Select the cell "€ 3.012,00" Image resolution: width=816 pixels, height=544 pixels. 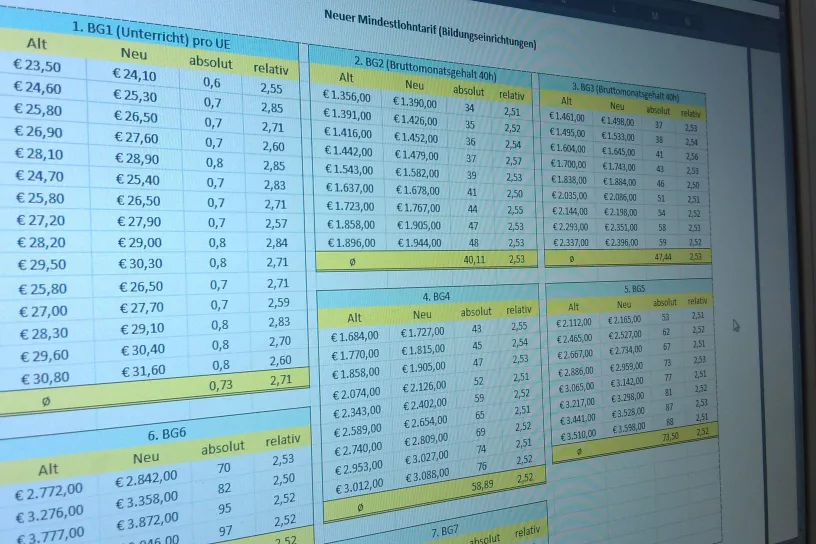point(360,488)
